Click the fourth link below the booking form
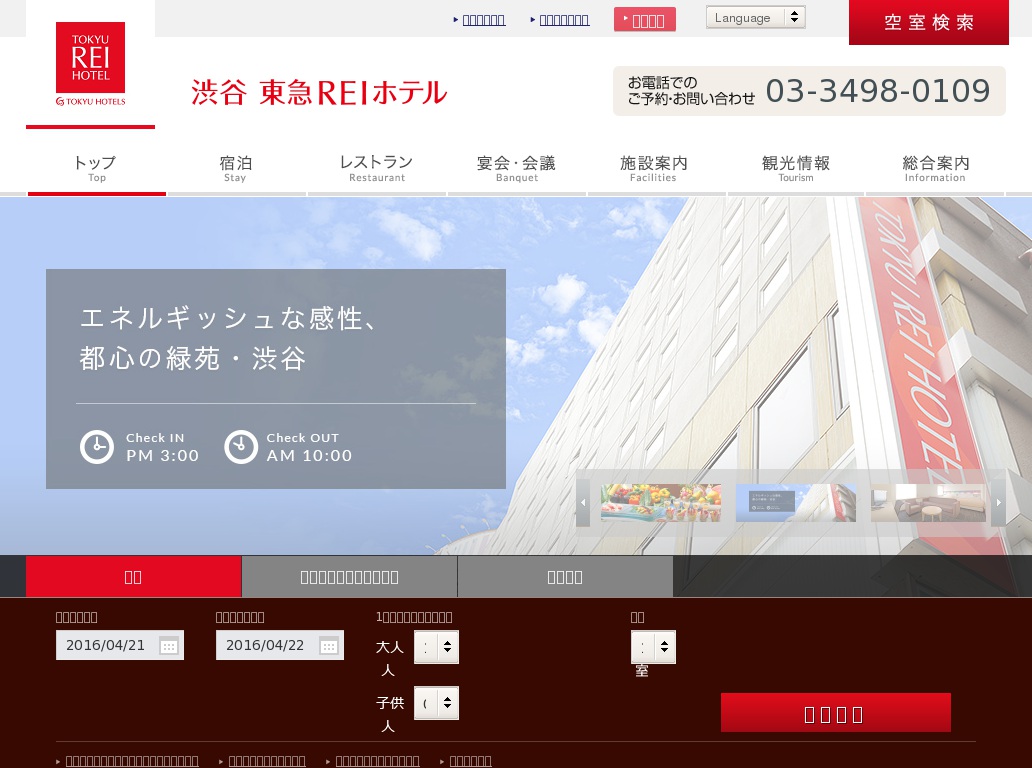Screen dimensions: 1032x768 click(x=470, y=761)
